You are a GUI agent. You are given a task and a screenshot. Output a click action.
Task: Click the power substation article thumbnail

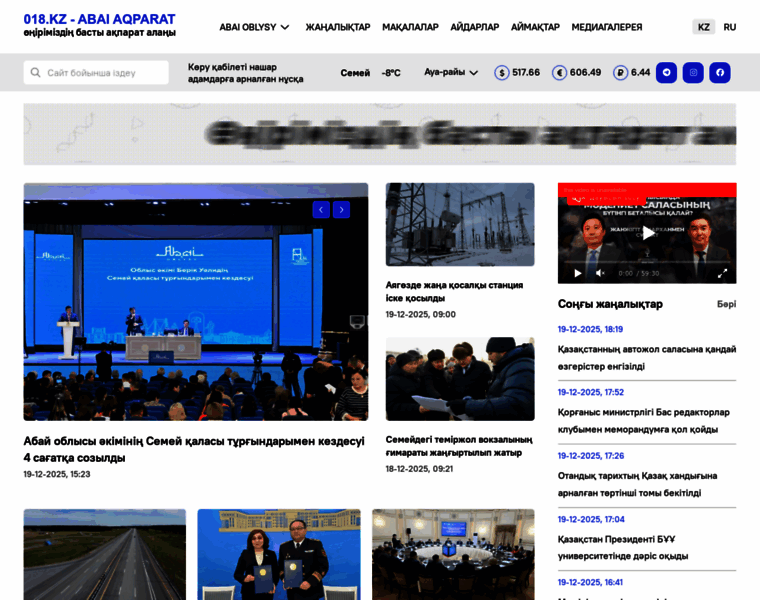[x=460, y=224]
